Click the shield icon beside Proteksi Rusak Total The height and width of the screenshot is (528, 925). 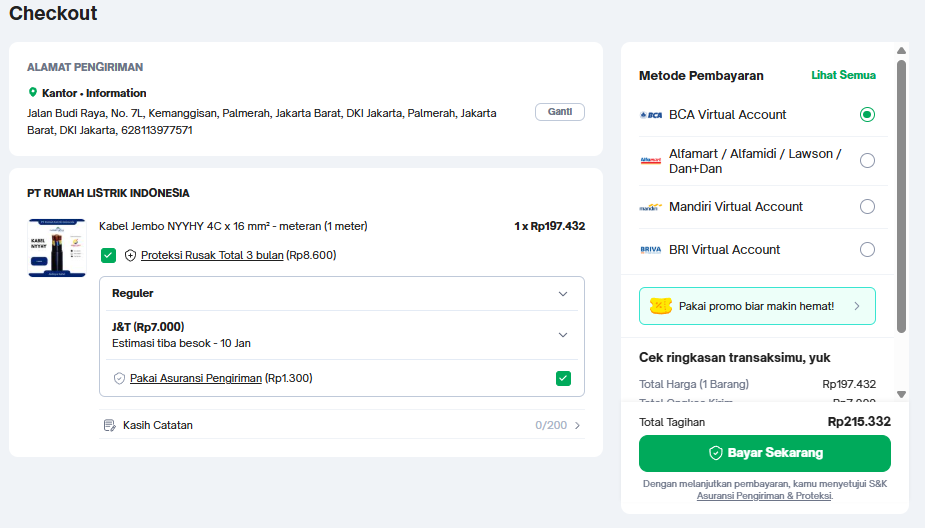130,255
